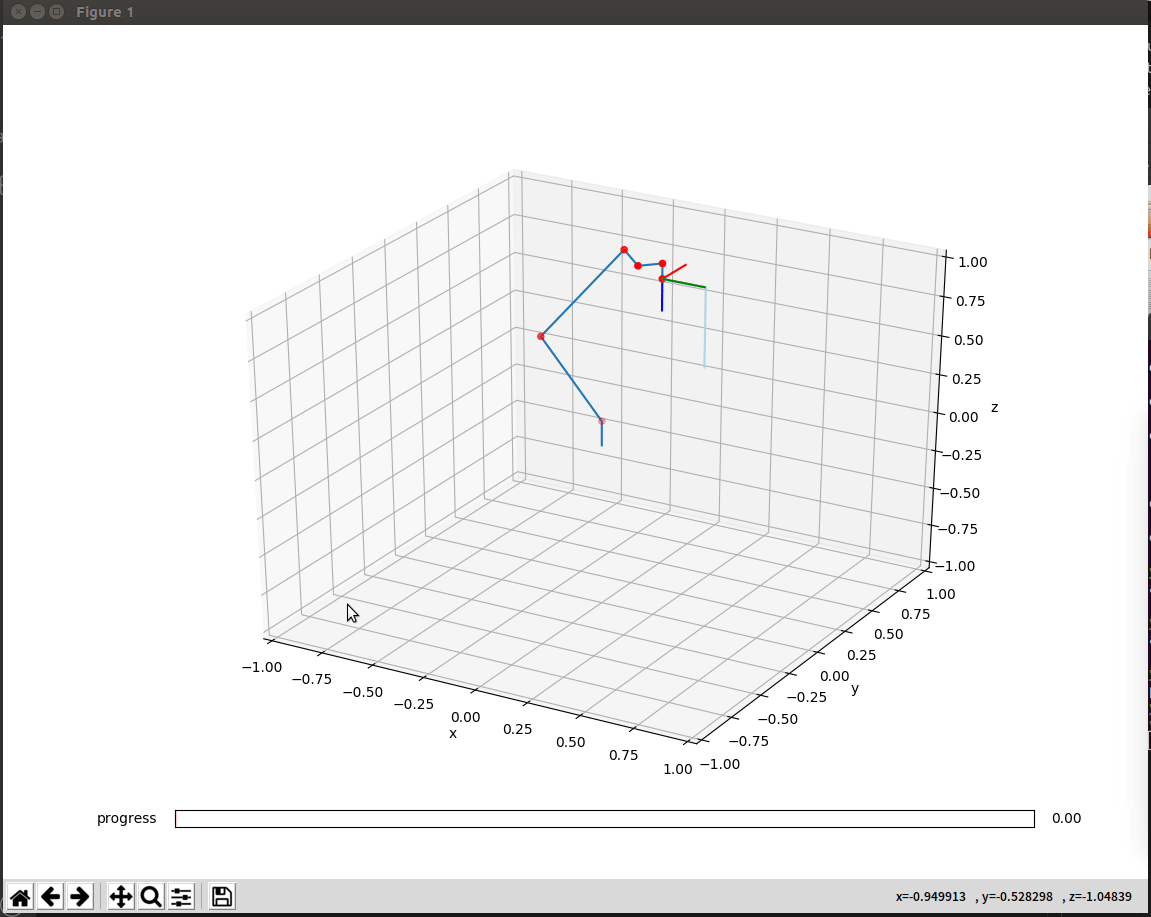The width and height of the screenshot is (1151, 917).
Task: Minimize the Figure 1 window
Action: pos(37,12)
